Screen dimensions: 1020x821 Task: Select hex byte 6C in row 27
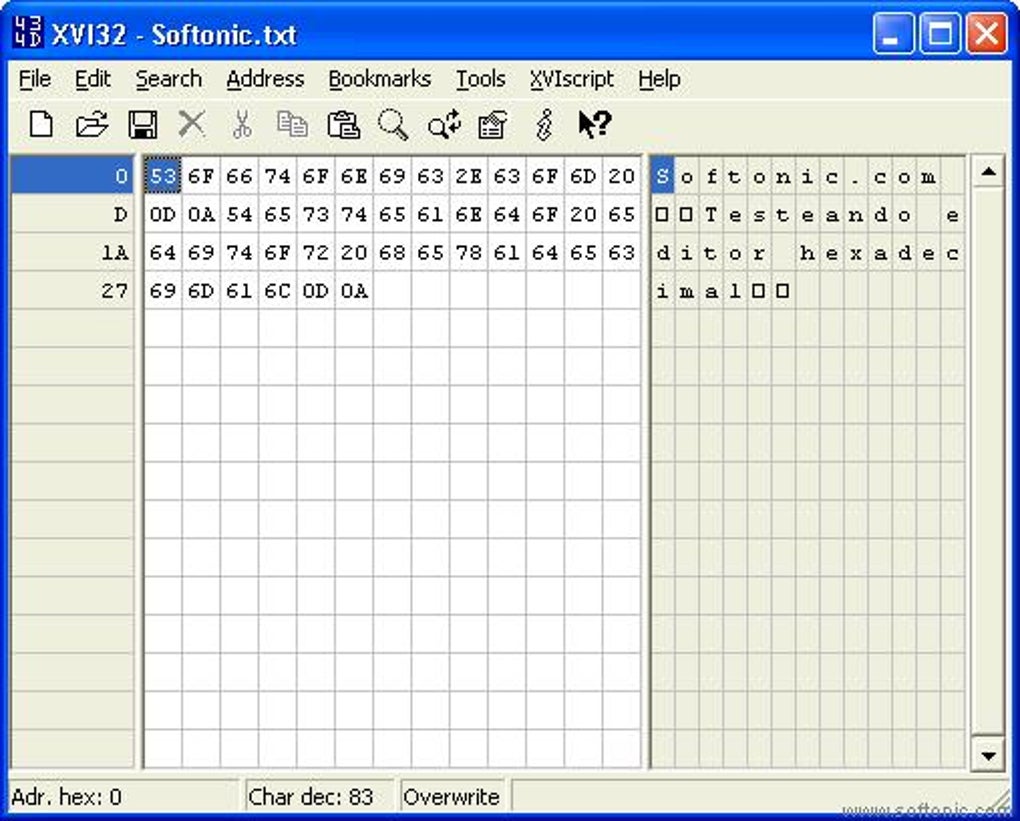tap(277, 291)
